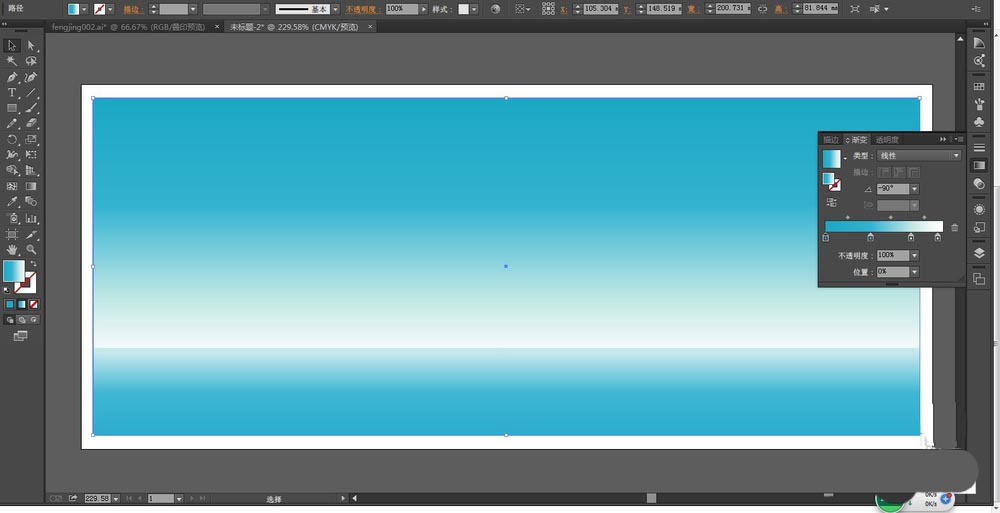Open stroke color dropdown in control bar
Viewport: 1000px width, 513px height.
click(110, 9)
